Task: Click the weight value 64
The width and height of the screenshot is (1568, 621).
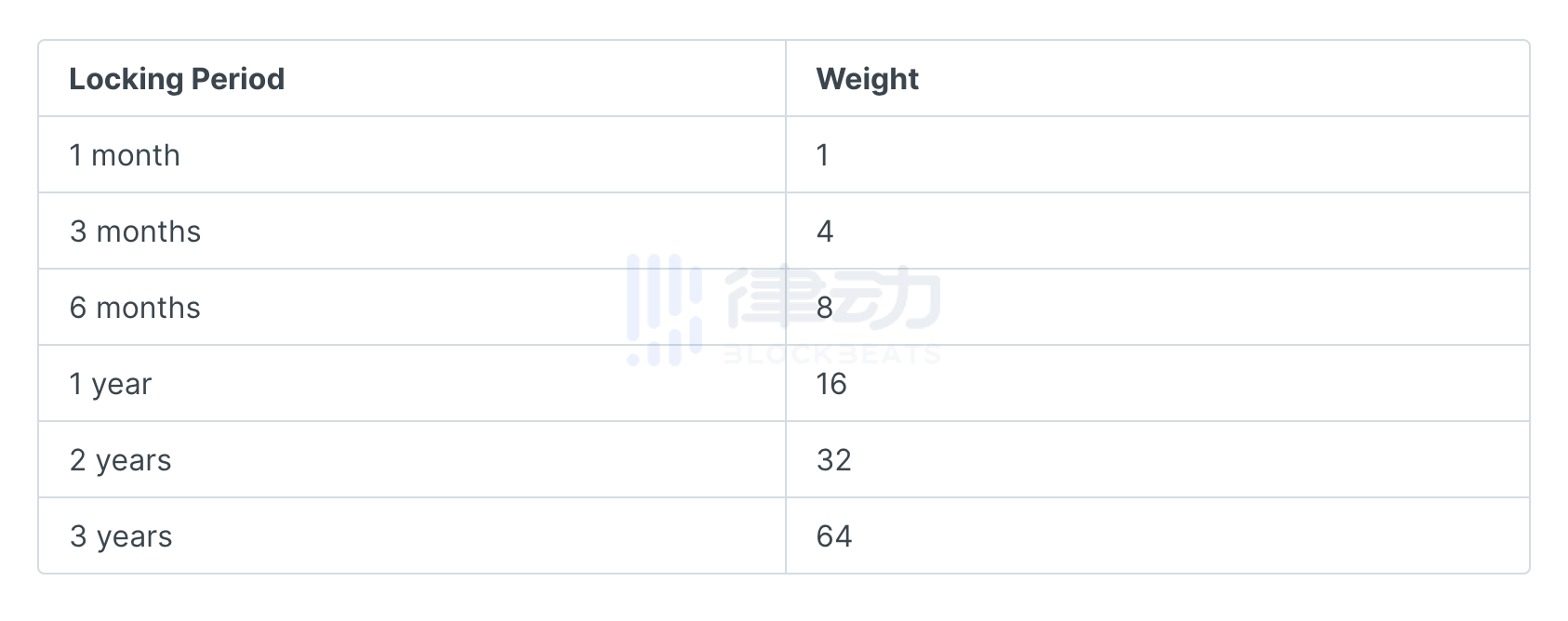Action: [x=834, y=536]
